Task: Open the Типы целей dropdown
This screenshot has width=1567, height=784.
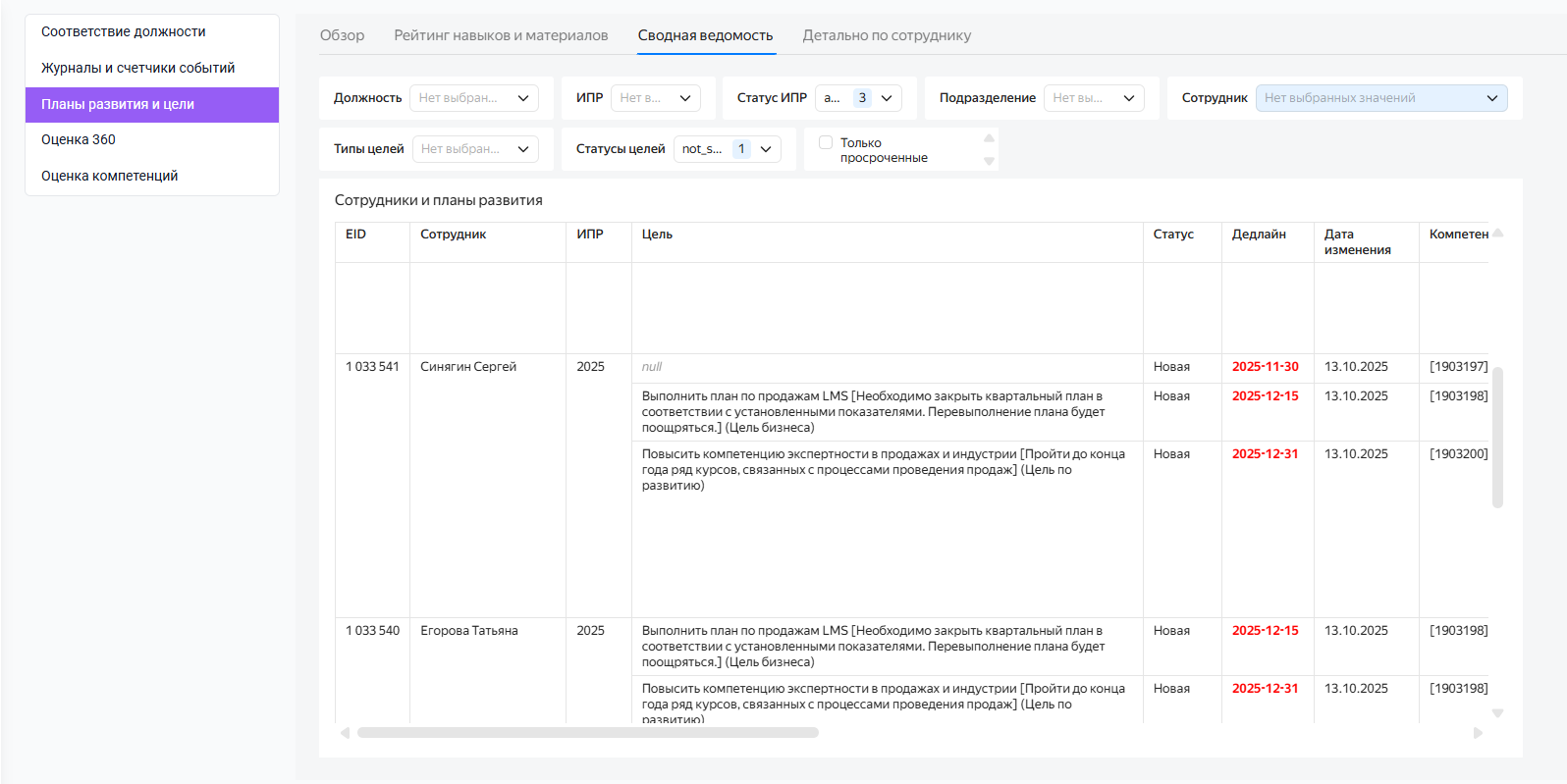Action: (x=475, y=149)
